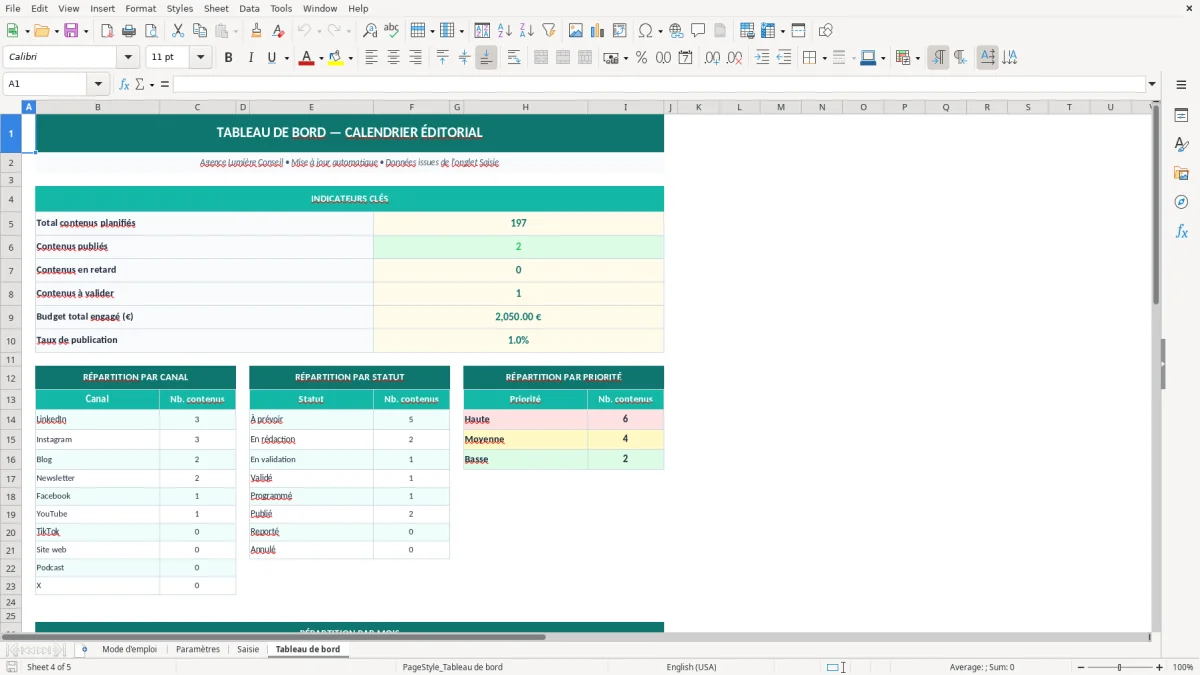Open Find & Replace
The width and height of the screenshot is (1200, 675).
tap(370, 31)
